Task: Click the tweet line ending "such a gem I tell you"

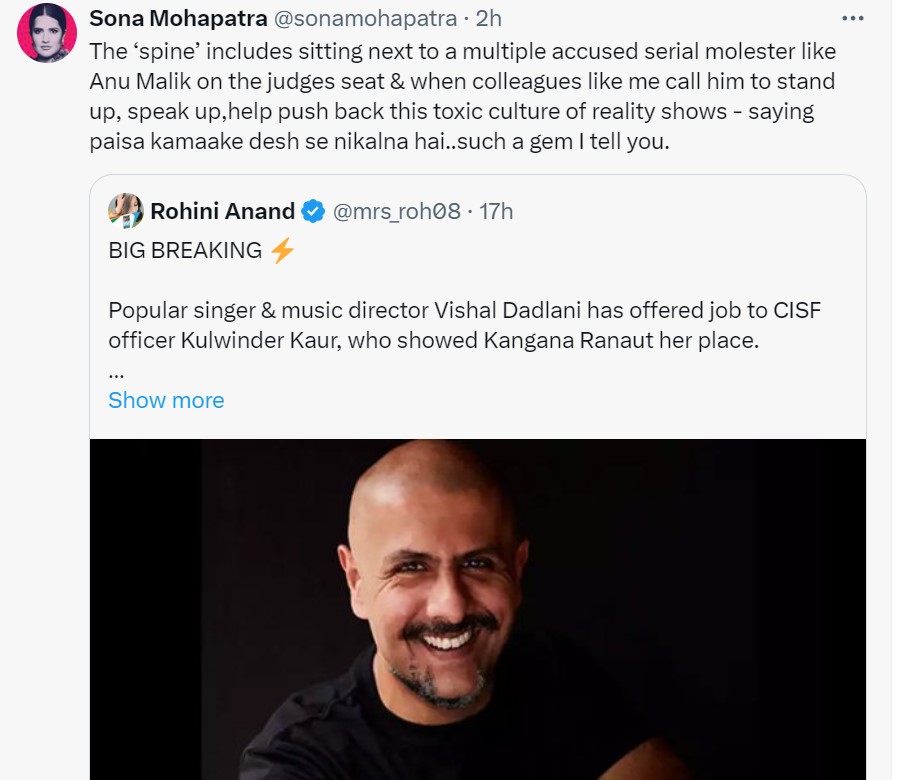Action: point(379,142)
